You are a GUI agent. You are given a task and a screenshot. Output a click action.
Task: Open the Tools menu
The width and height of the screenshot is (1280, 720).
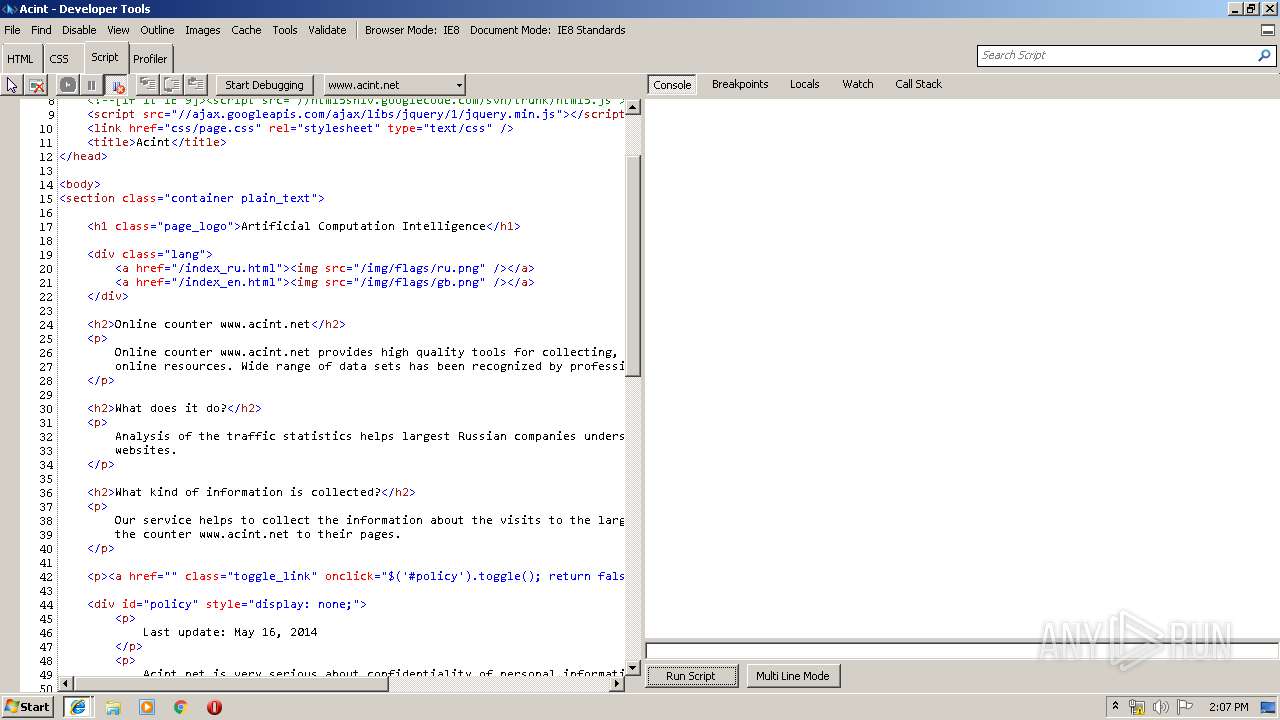285,30
